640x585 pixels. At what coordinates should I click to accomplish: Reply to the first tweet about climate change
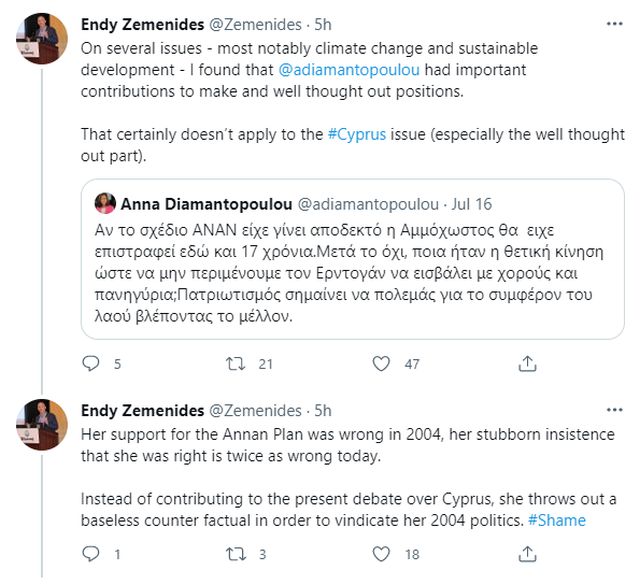pos(91,364)
